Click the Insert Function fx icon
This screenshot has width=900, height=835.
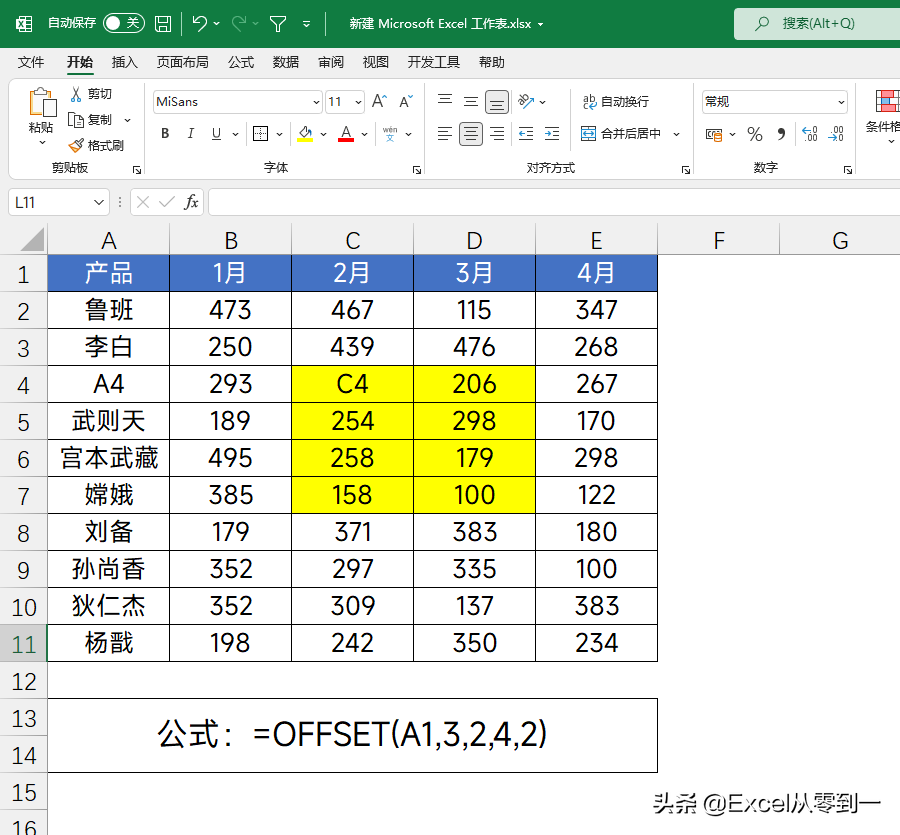coord(191,202)
